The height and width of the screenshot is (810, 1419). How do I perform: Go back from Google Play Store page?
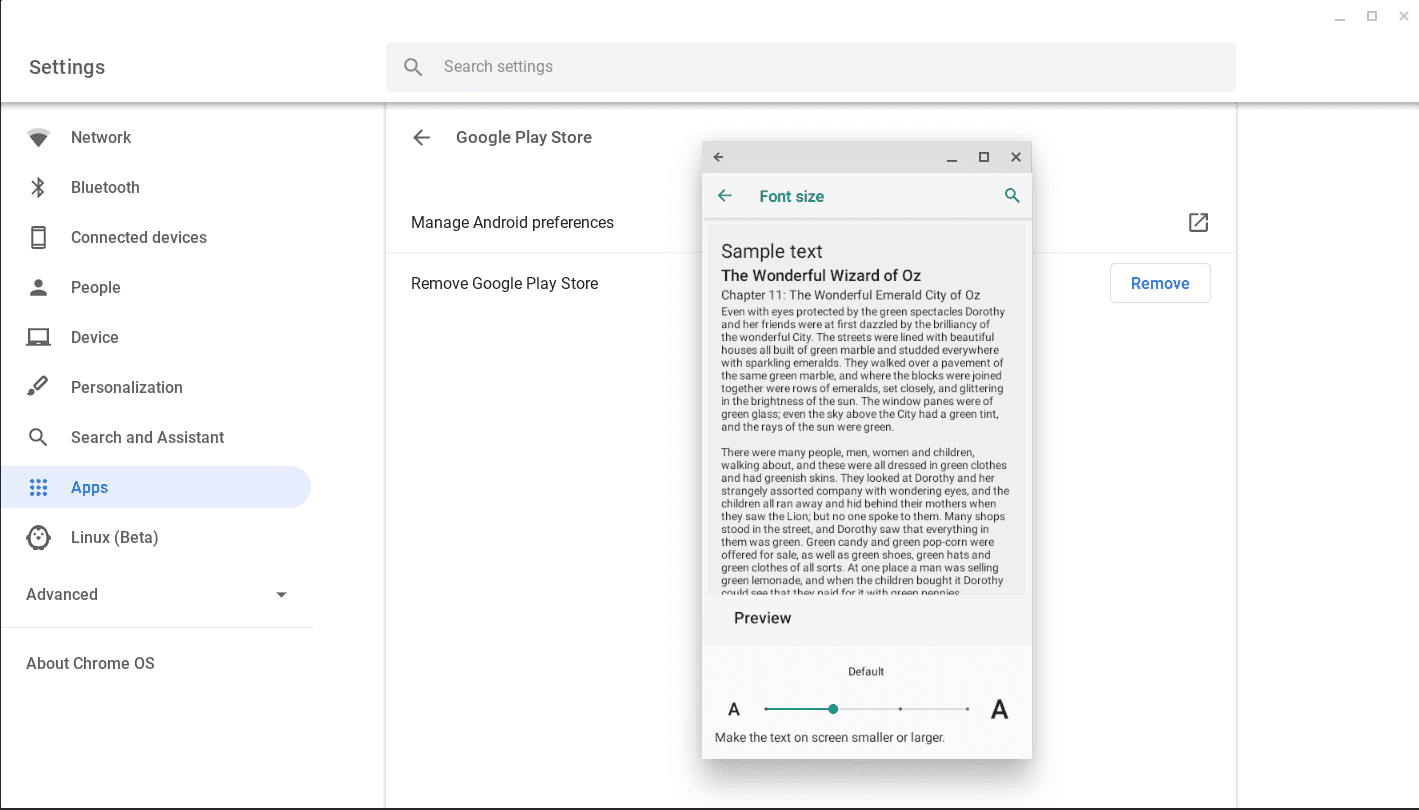(421, 138)
